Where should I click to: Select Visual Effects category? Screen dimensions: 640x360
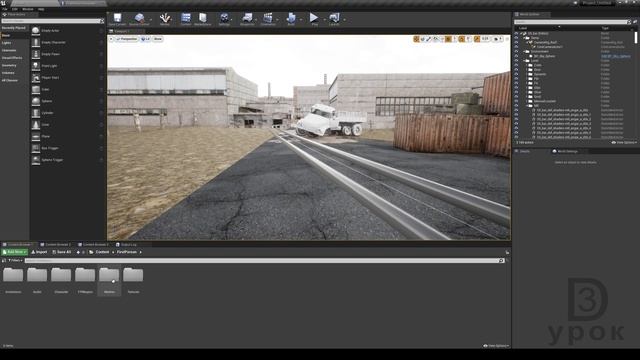coord(15,58)
